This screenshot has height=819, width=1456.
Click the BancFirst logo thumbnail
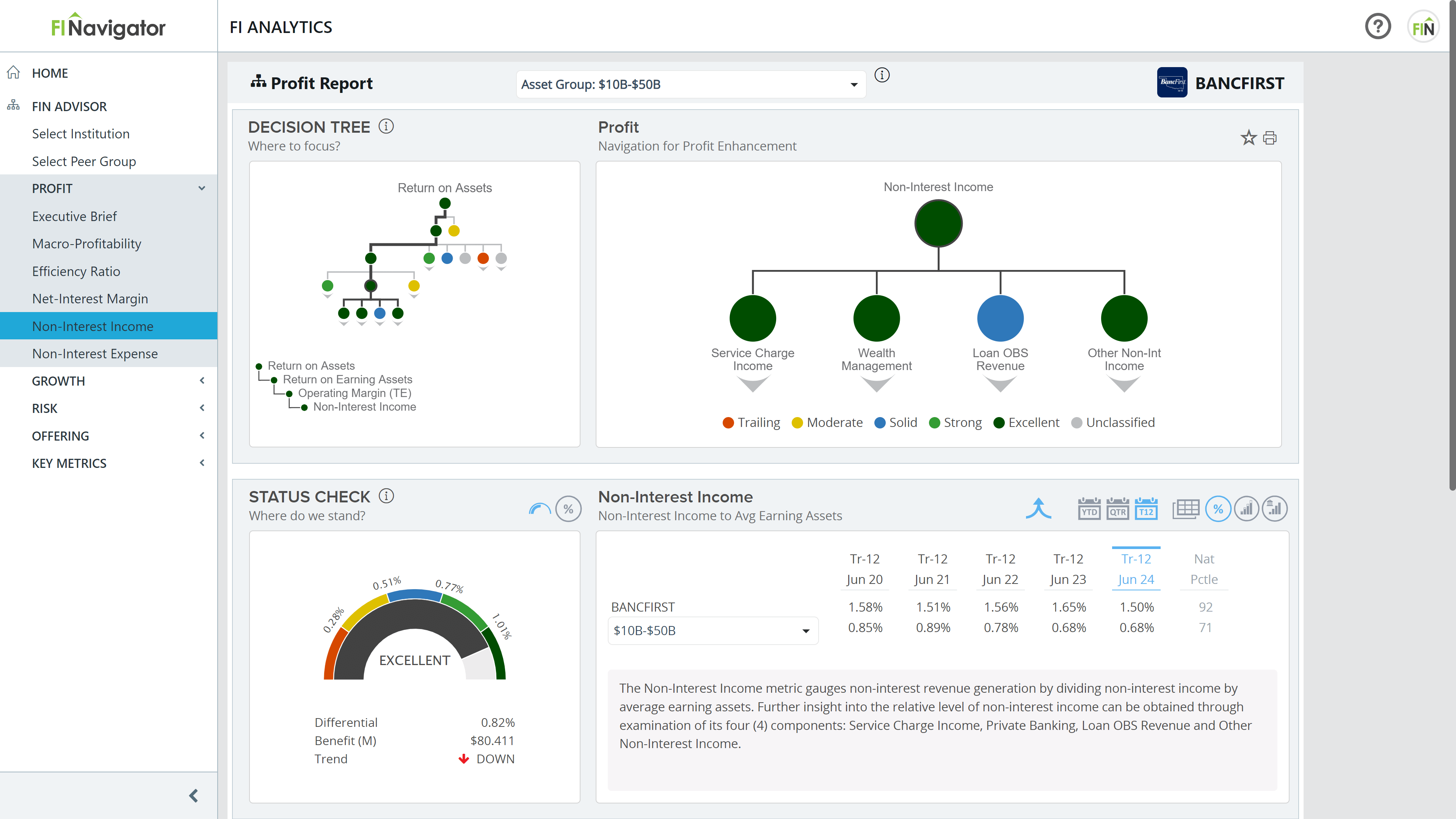(x=1172, y=83)
